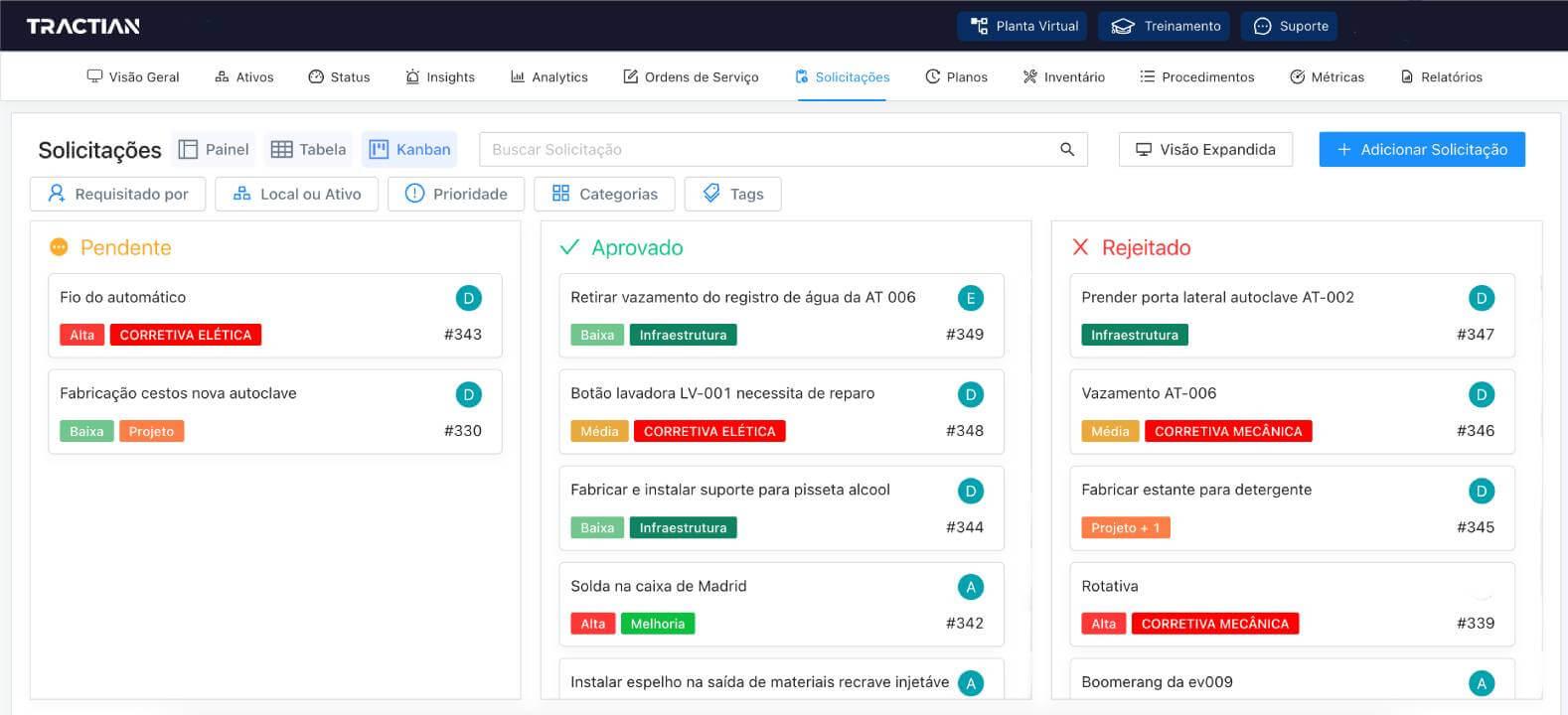Open Fabricar e instalar suporte card

pos(782,508)
